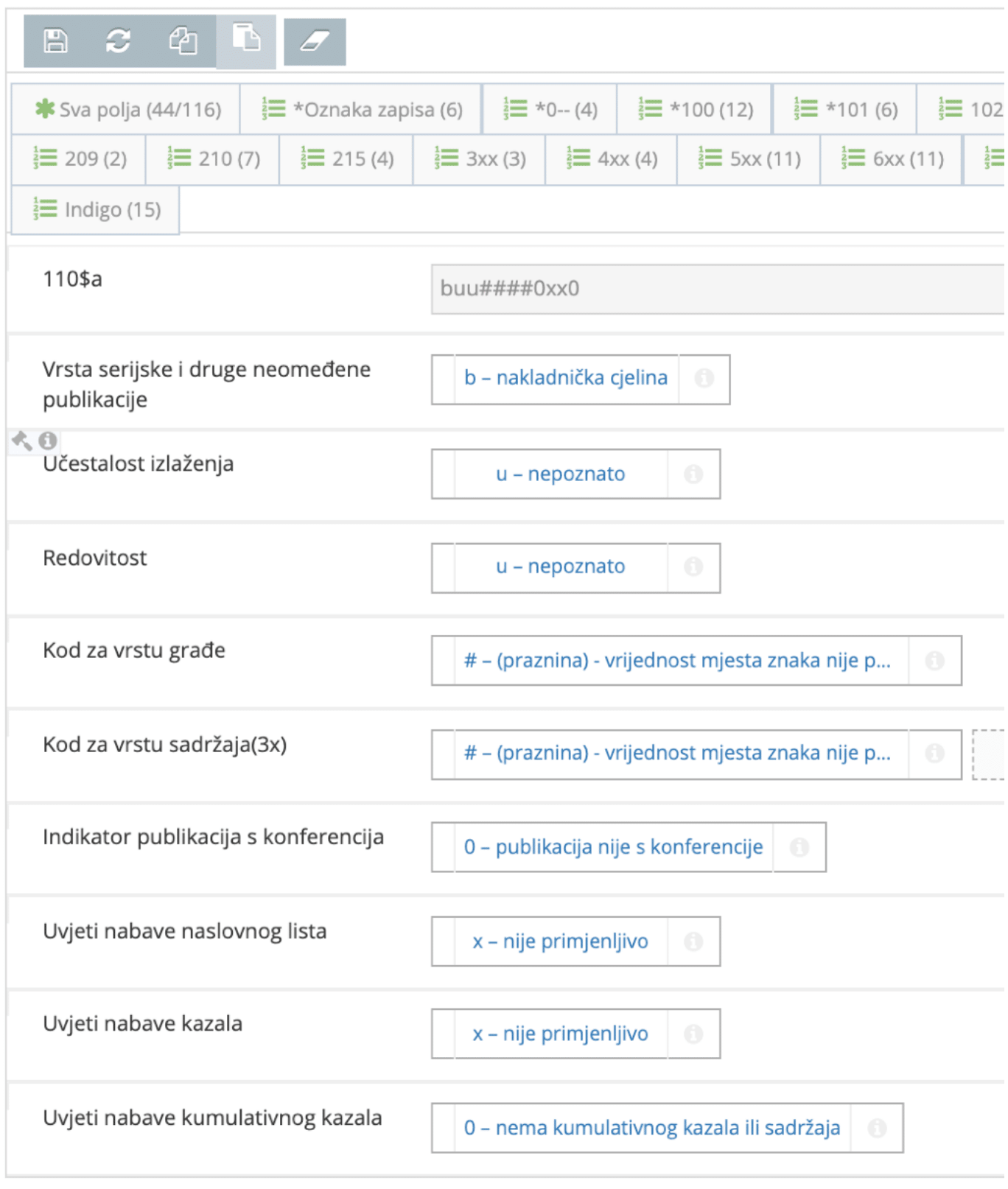Viewport: 1008px width, 1189px height.
Task: Select the paste record toolbar icon
Action: (x=246, y=42)
